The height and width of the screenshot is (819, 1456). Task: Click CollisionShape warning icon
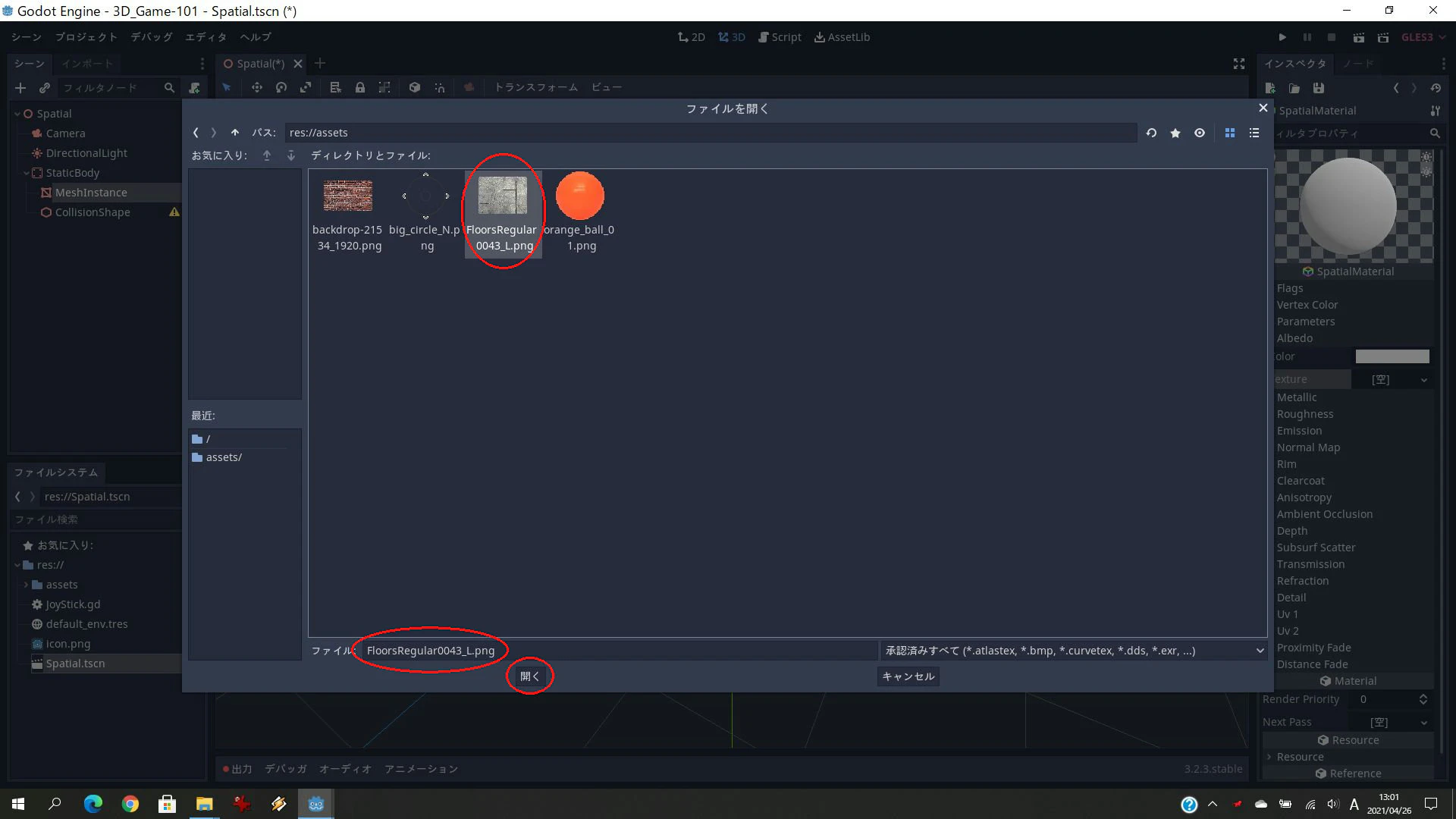pyautogui.click(x=174, y=212)
